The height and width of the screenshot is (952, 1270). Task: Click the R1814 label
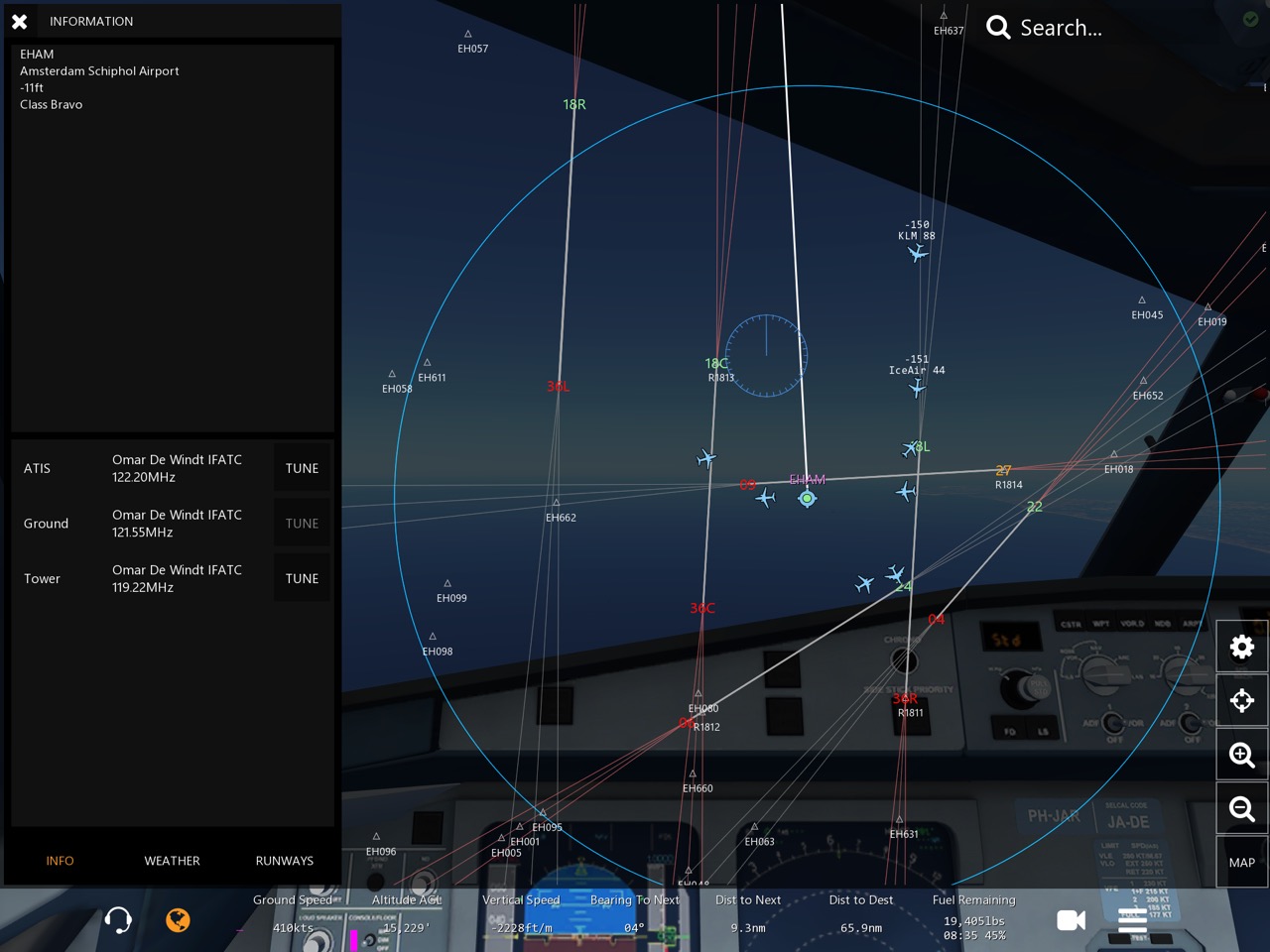(x=1009, y=485)
